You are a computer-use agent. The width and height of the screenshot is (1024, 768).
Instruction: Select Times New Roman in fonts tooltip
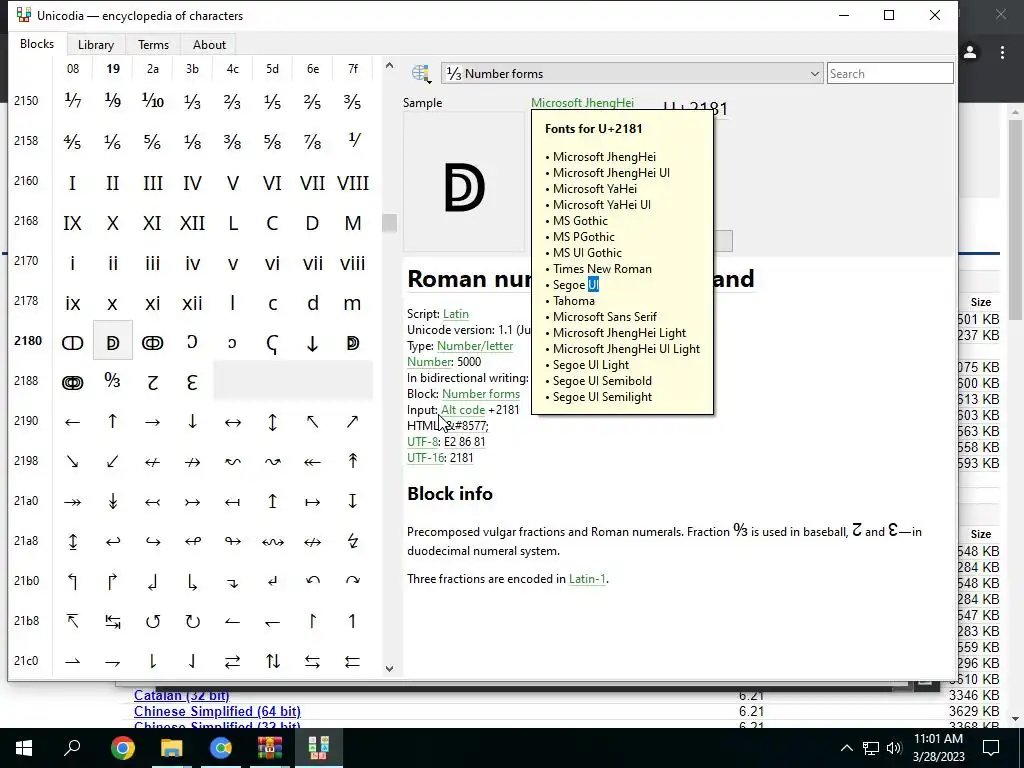tap(602, 268)
